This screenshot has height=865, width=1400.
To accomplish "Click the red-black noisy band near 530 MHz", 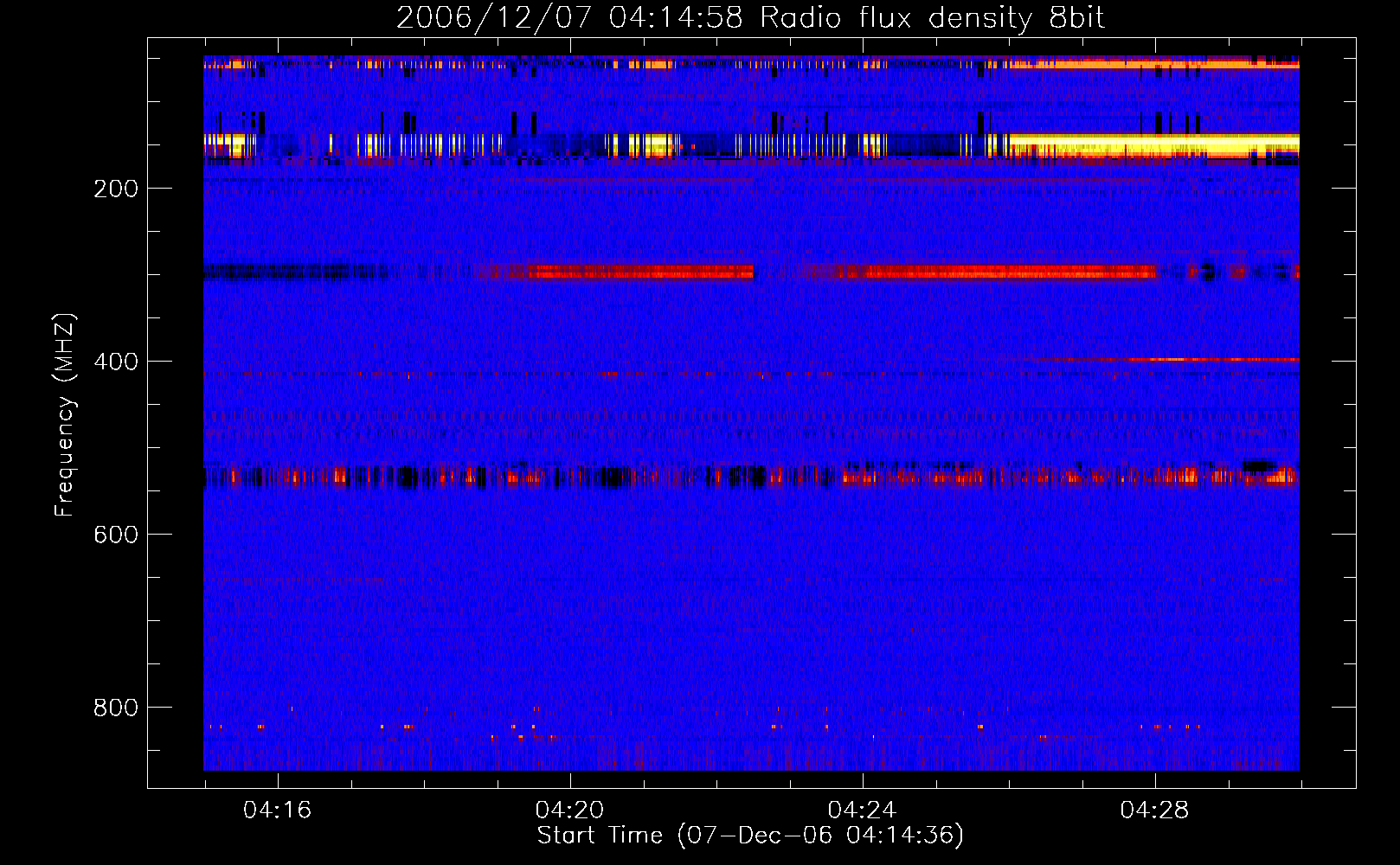I will [x=751, y=476].
